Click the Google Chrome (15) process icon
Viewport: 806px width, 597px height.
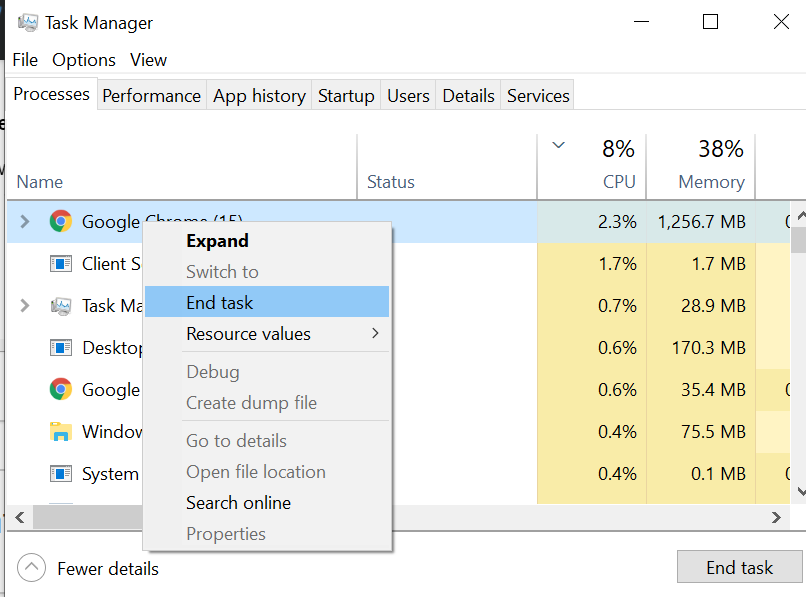tap(61, 222)
